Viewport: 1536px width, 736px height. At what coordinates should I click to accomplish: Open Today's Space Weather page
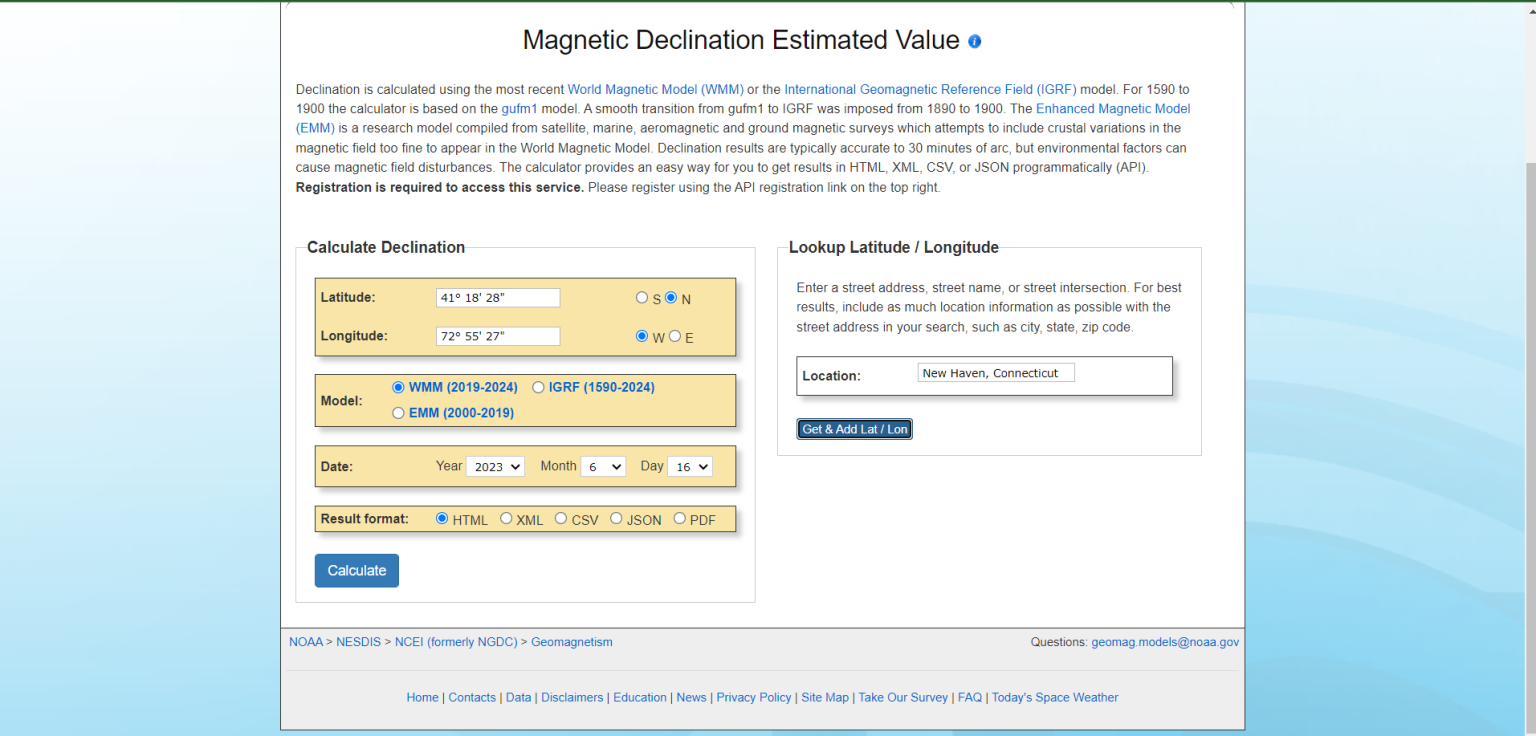tap(1054, 697)
